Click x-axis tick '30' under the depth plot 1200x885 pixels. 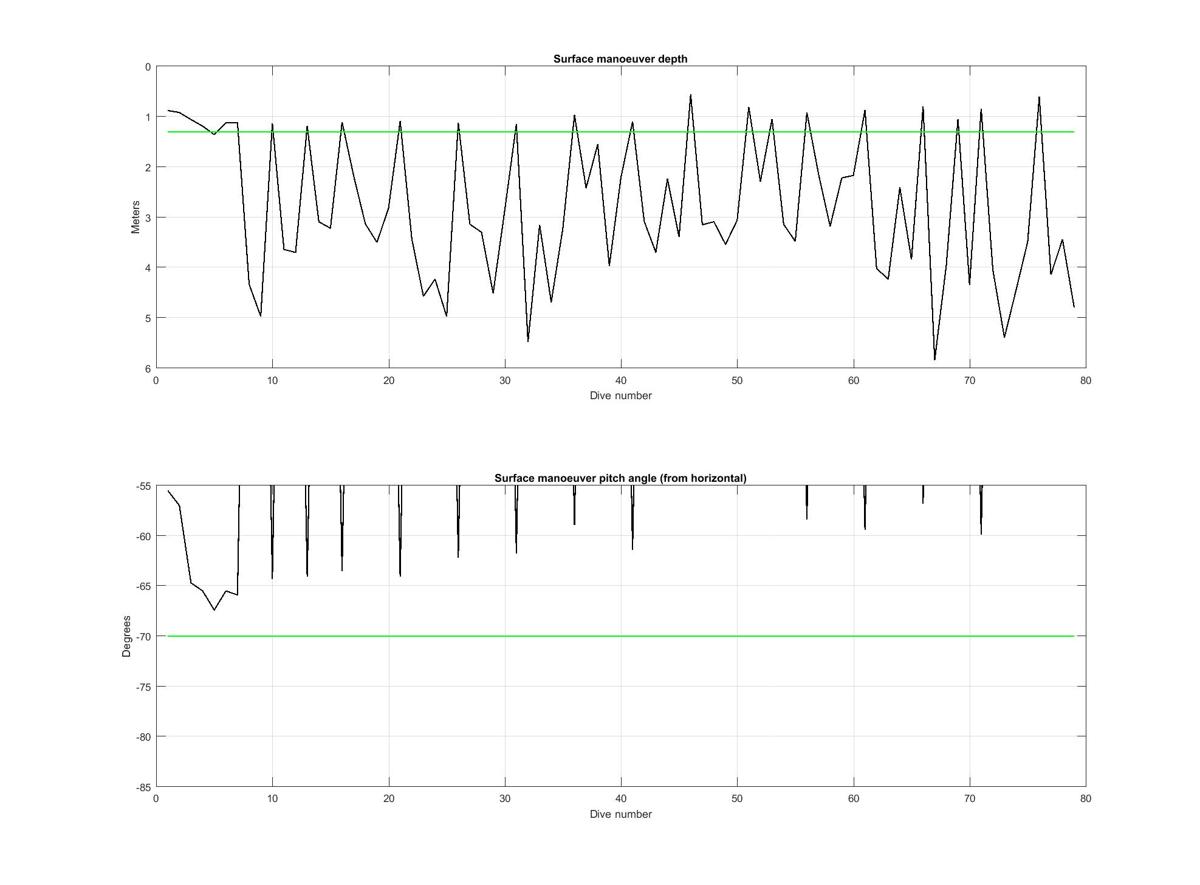click(x=505, y=380)
